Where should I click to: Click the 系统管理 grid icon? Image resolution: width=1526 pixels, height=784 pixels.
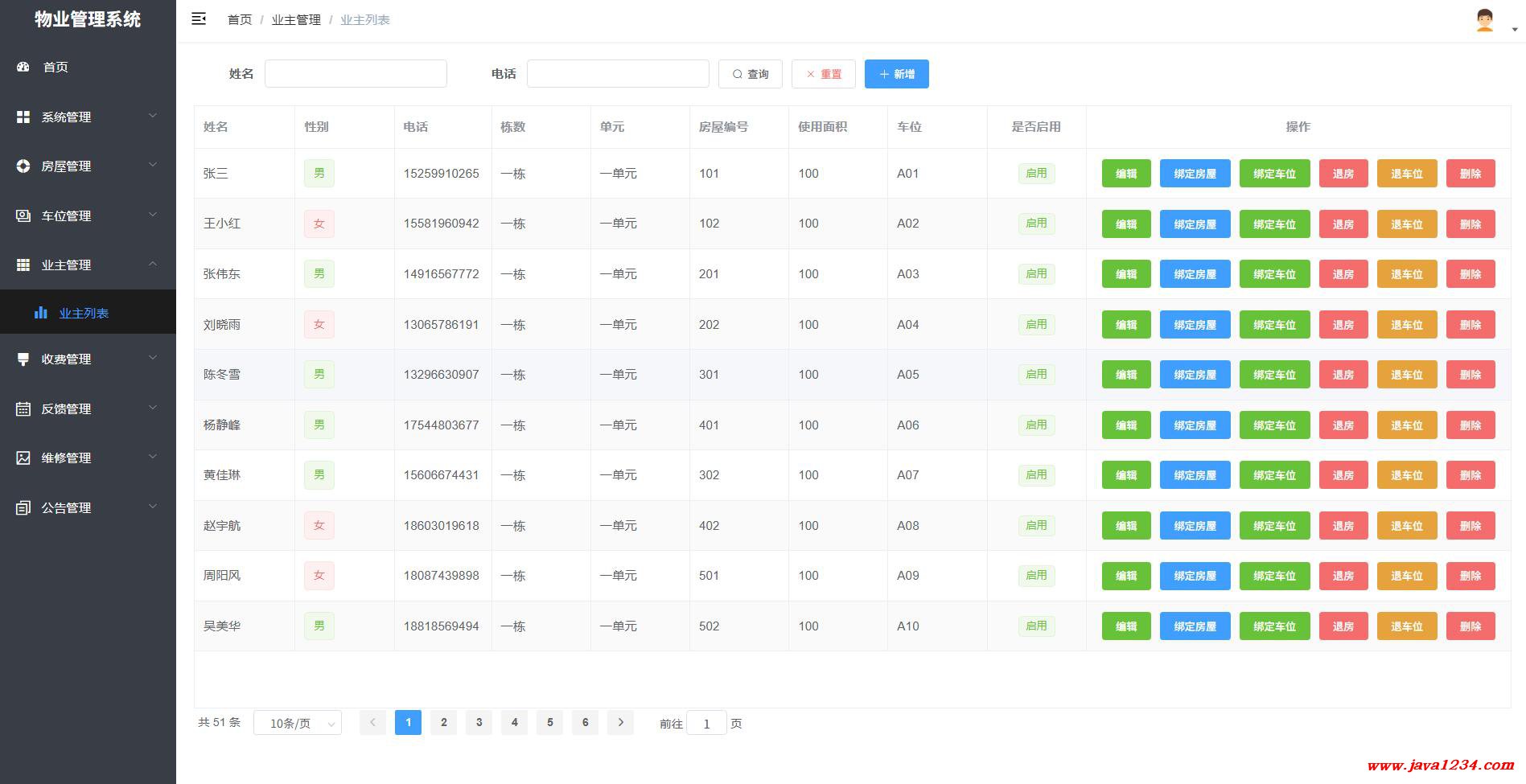23,117
